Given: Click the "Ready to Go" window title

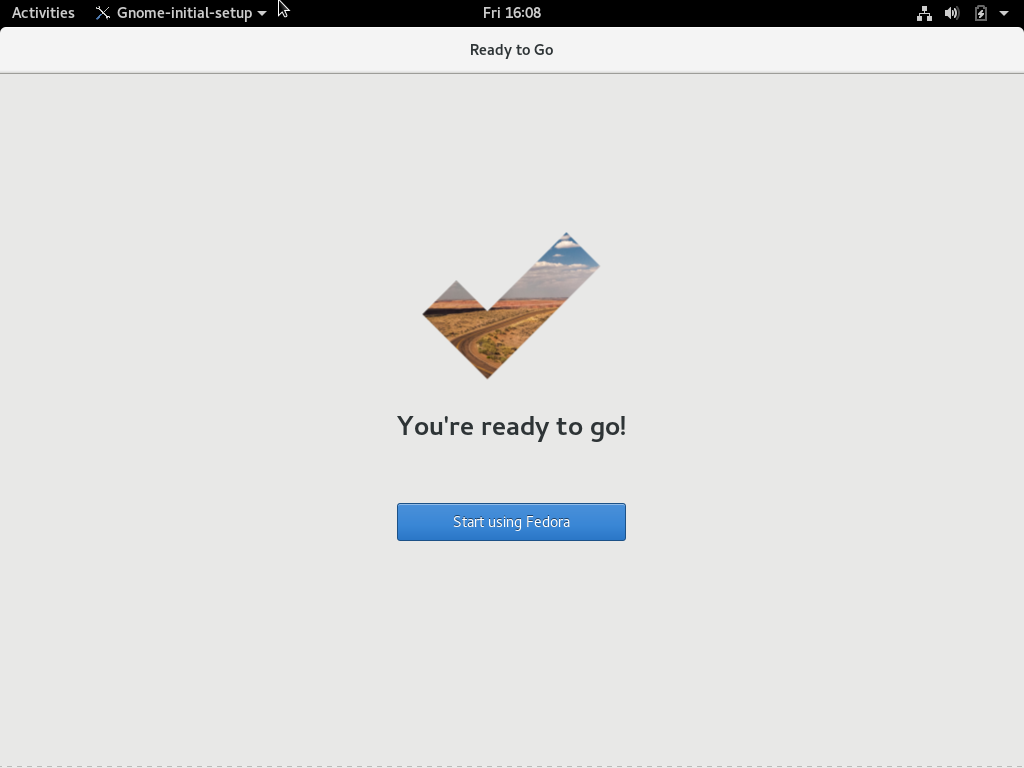Looking at the screenshot, I should point(511,50).
